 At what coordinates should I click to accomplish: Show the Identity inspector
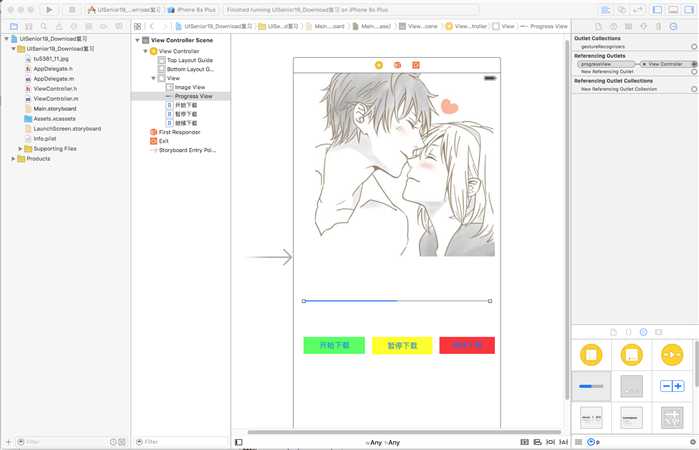(629, 26)
